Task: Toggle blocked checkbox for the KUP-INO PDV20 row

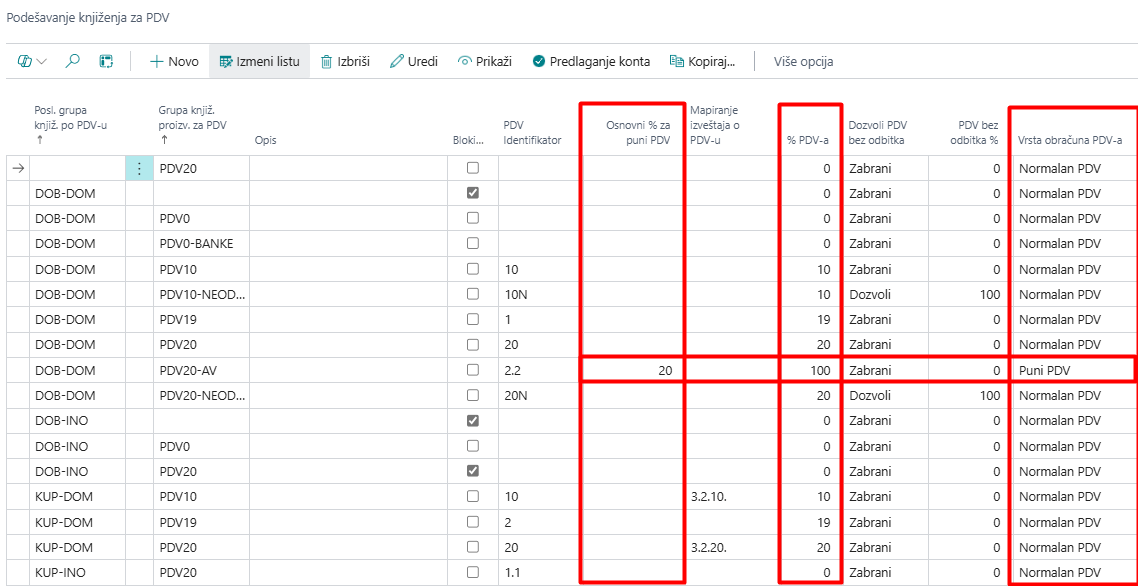Action: tap(473, 573)
